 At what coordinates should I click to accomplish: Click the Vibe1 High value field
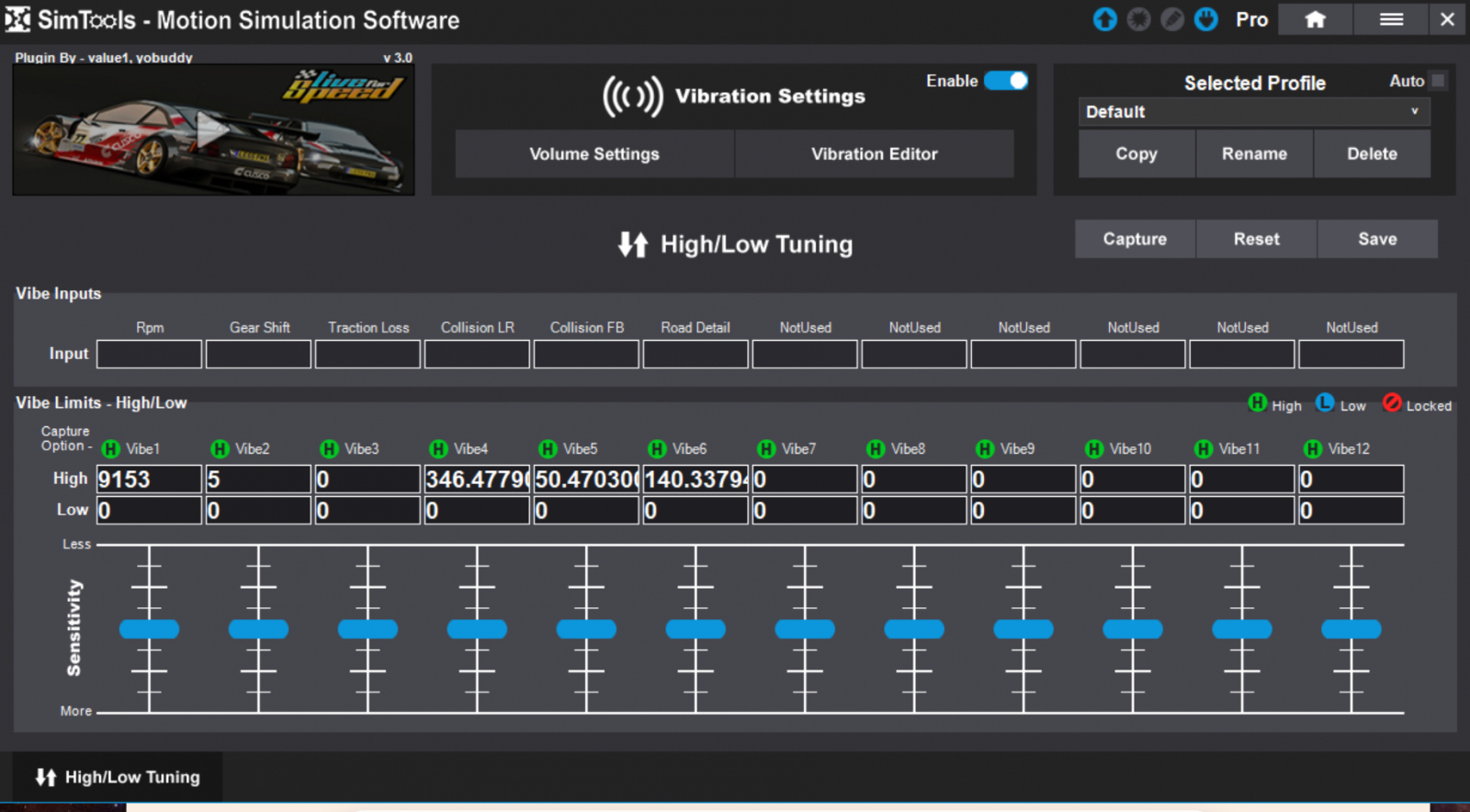click(149, 479)
